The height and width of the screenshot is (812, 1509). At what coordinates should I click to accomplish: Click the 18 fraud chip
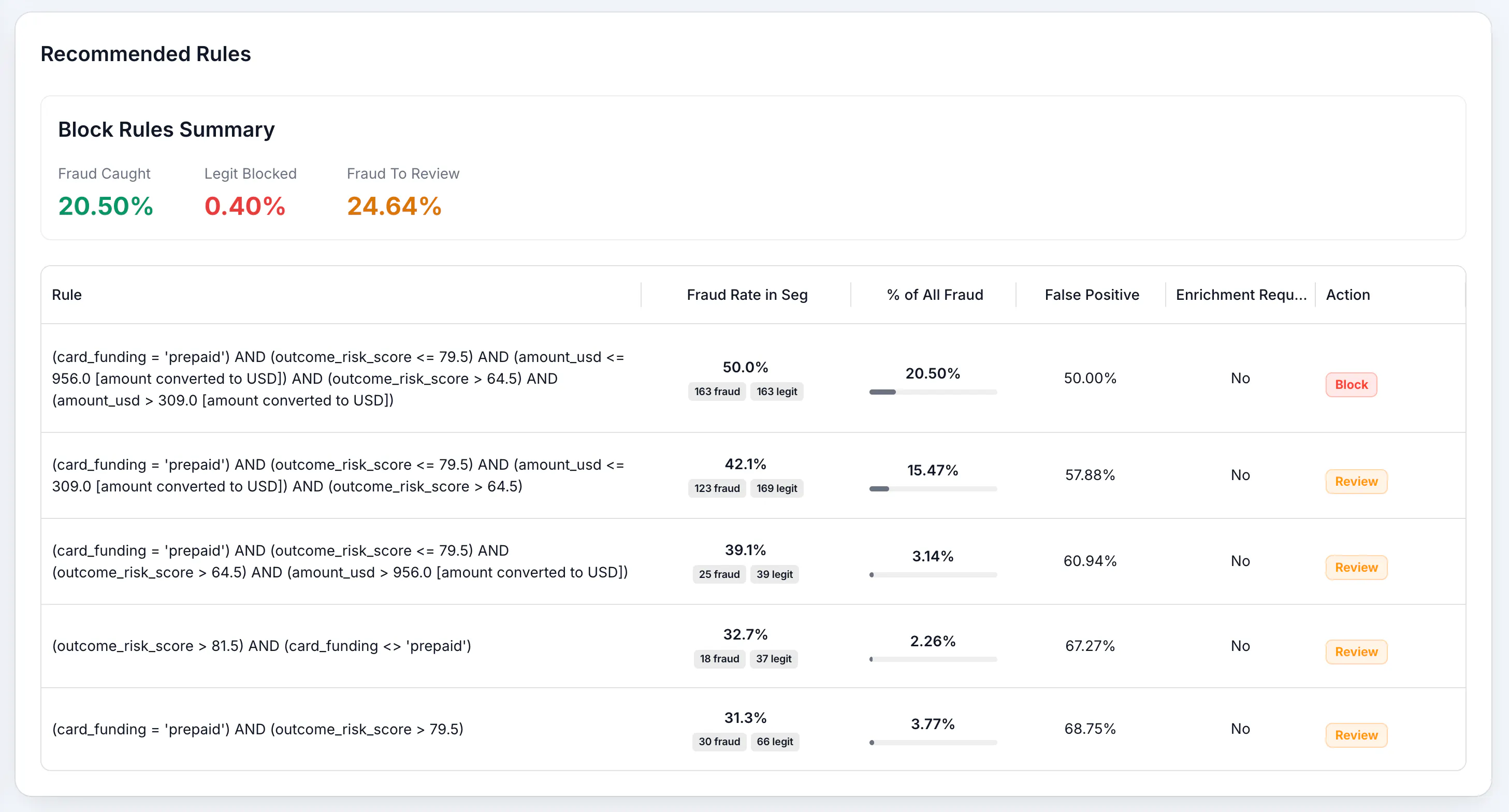(x=719, y=659)
